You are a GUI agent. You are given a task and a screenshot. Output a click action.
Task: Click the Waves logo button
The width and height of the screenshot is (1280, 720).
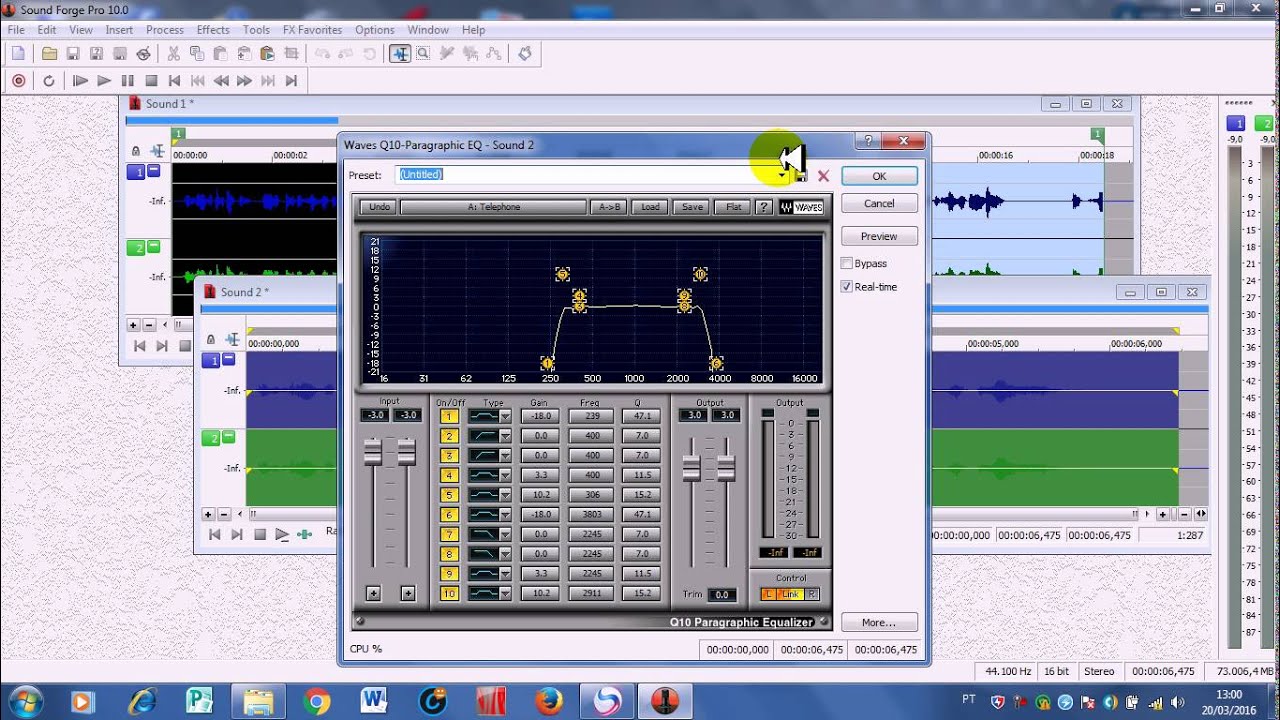[801, 207]
